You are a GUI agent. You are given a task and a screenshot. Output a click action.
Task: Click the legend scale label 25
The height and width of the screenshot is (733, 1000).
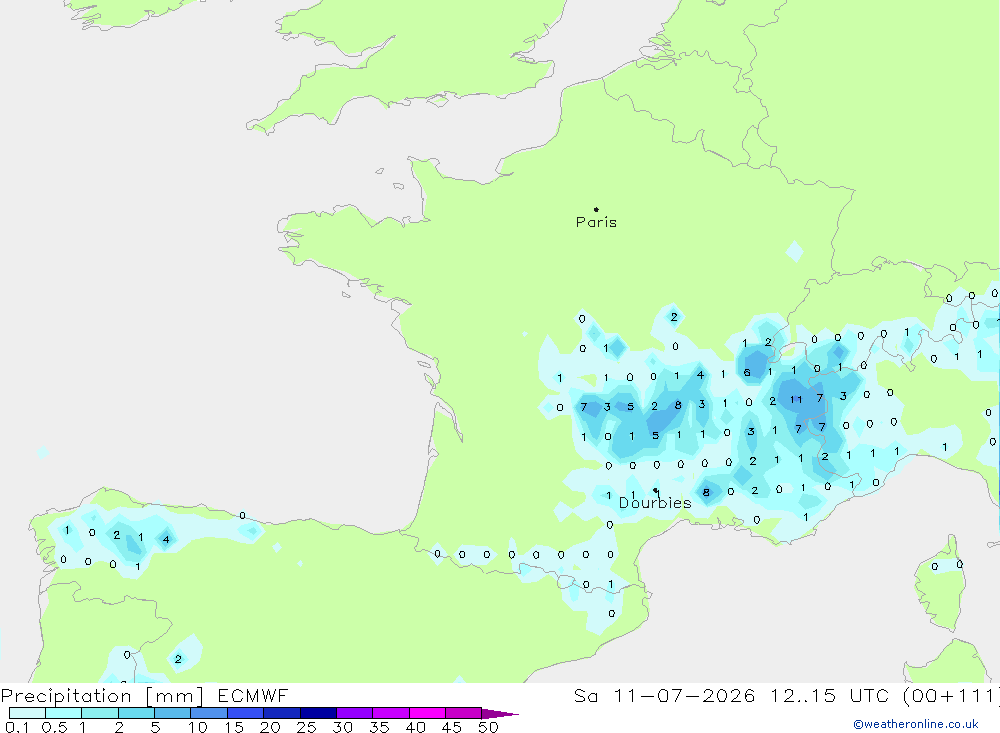coord(306,727)
